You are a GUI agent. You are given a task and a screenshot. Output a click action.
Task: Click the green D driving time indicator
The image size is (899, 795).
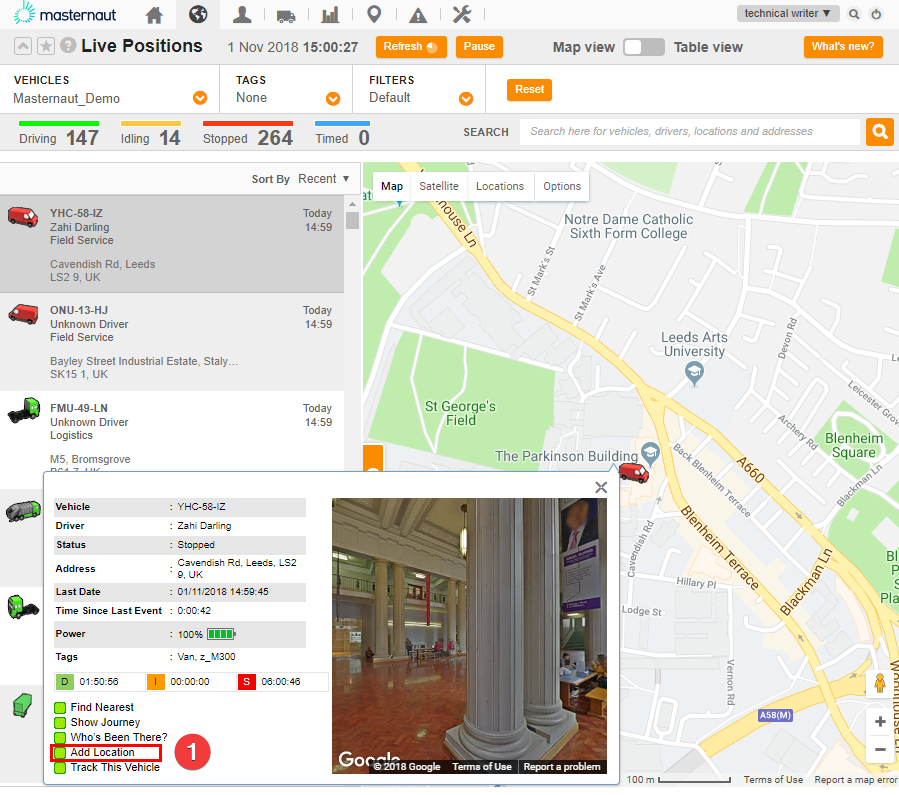[64, 682]
